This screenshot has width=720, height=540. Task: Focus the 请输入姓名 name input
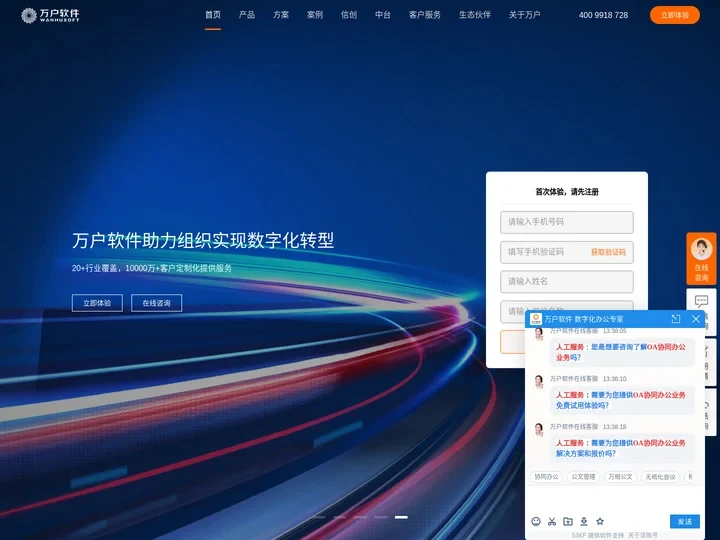[x=567, y=281]
